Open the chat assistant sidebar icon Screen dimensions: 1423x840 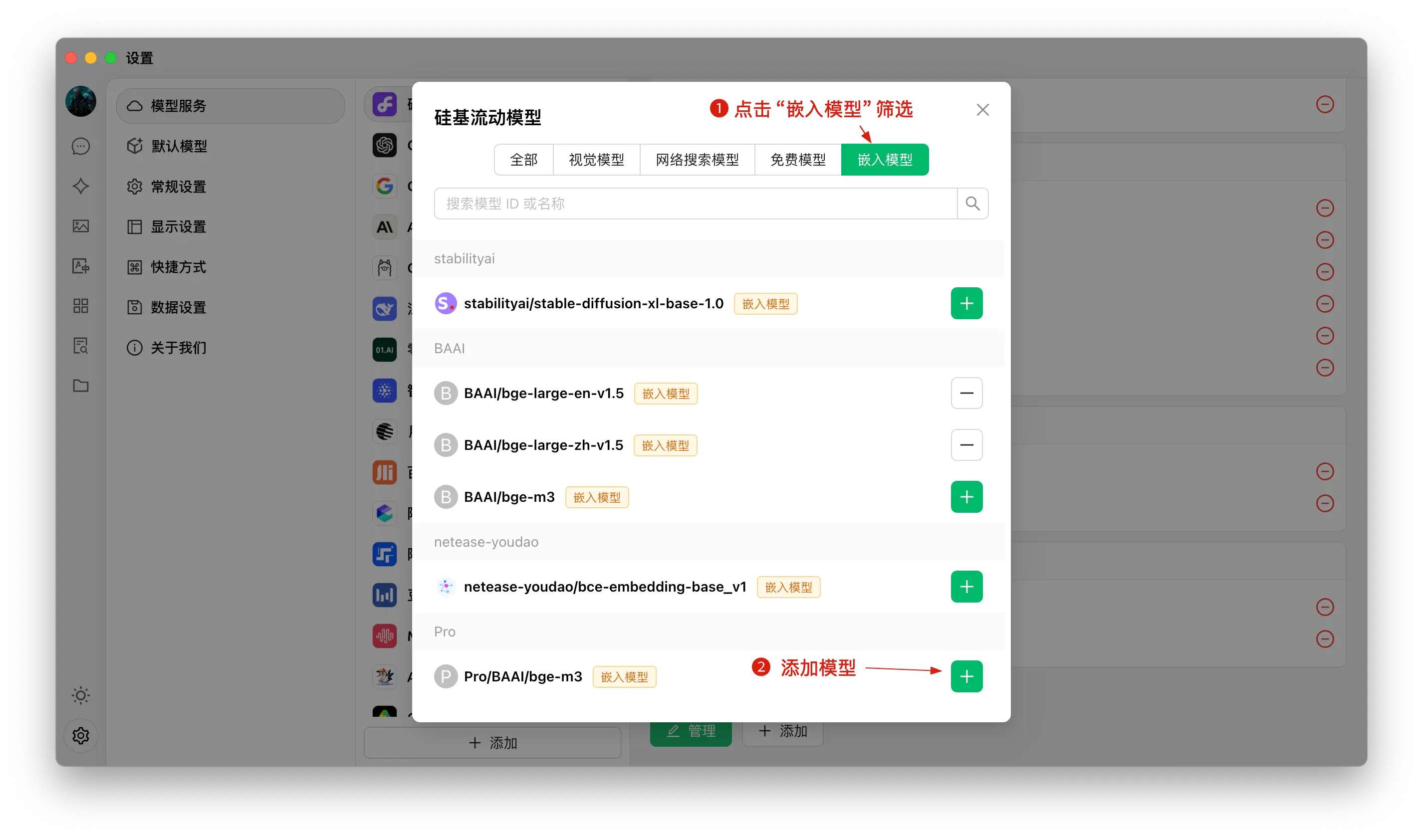pos(81,146)
